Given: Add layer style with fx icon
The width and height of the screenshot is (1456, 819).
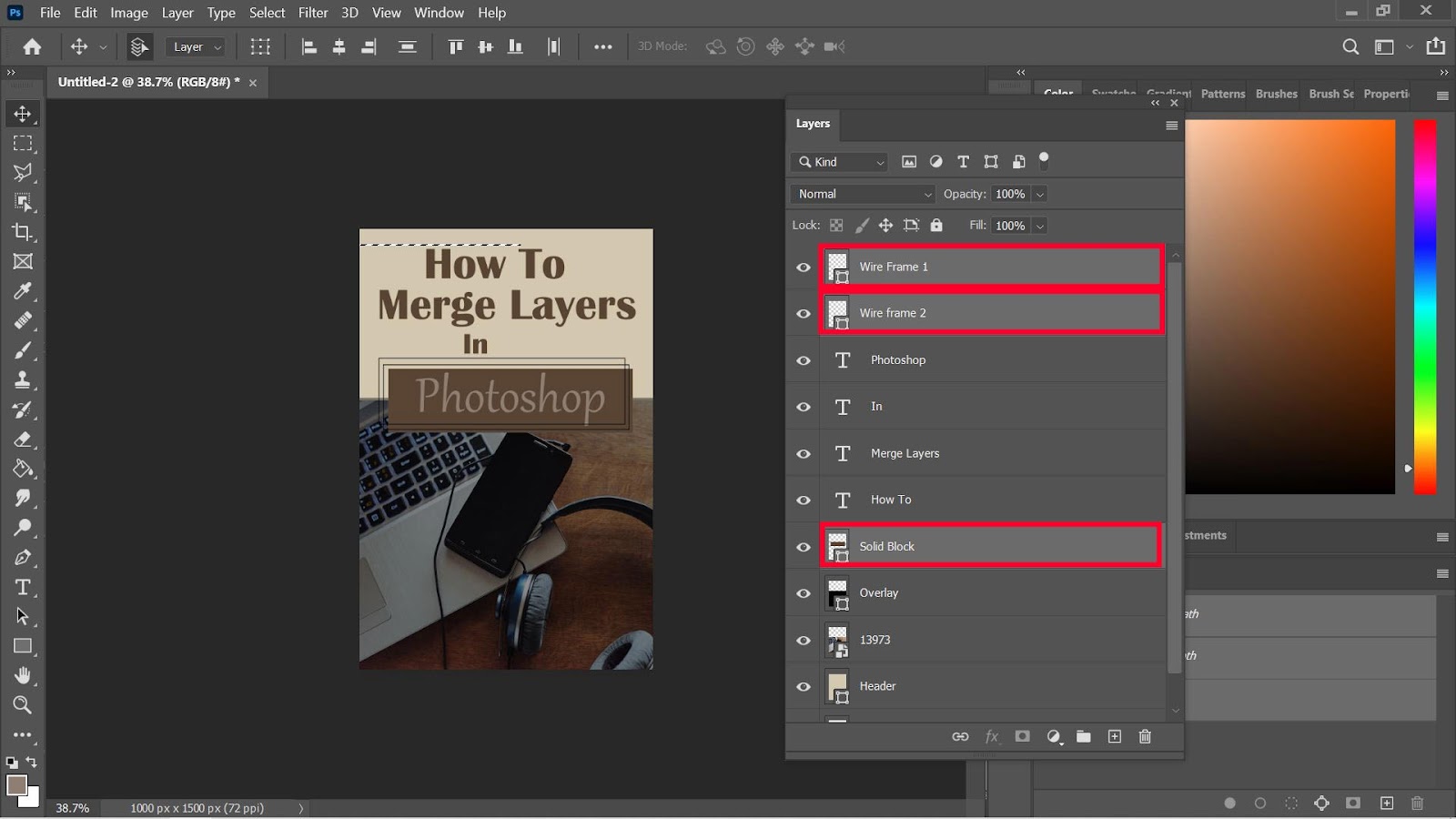Looking at the screenshot, I should coord(992,737).
